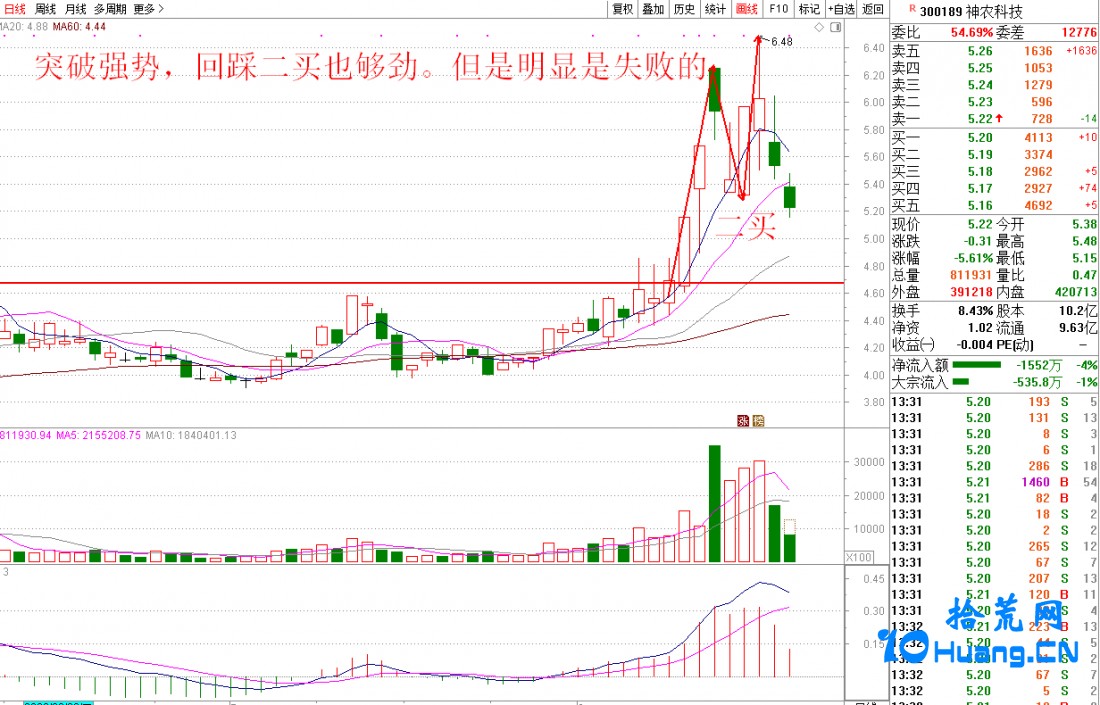The height and width of the screenshot is (705, 1100).
Task: Click the red 涨 marker icon
Action: (743, 420)
